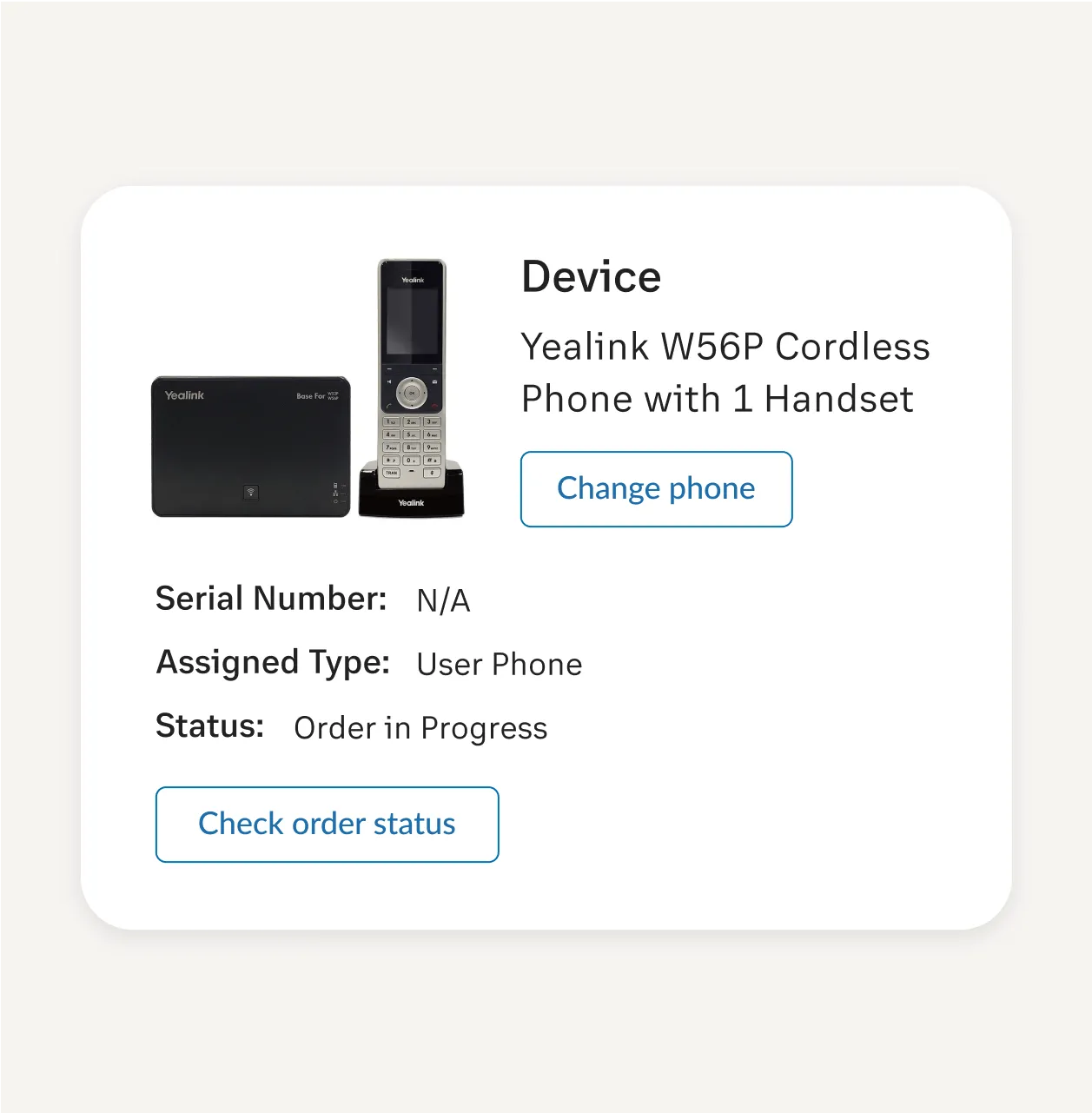Image resolution: width=1092 pixels, height=1113 pixels.
Task: Click the handset's display screen
Action: pyautogui.click(x=412, y=321)
